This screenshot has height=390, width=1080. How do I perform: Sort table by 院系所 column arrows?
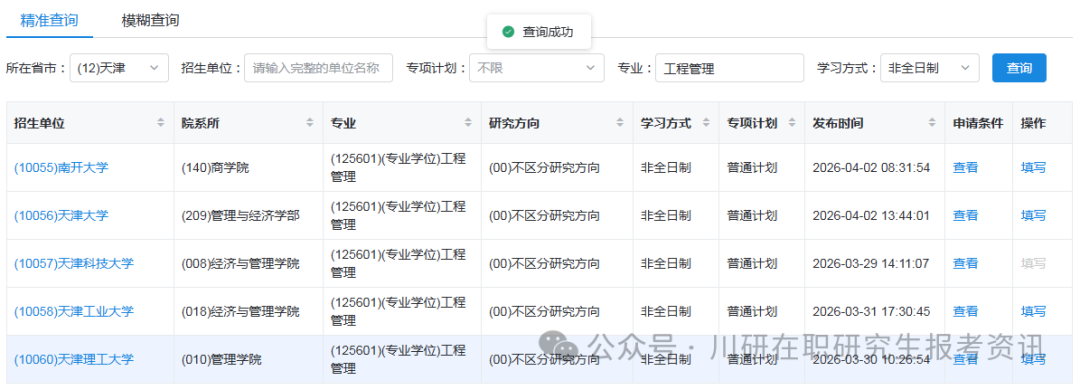point(309,123)
